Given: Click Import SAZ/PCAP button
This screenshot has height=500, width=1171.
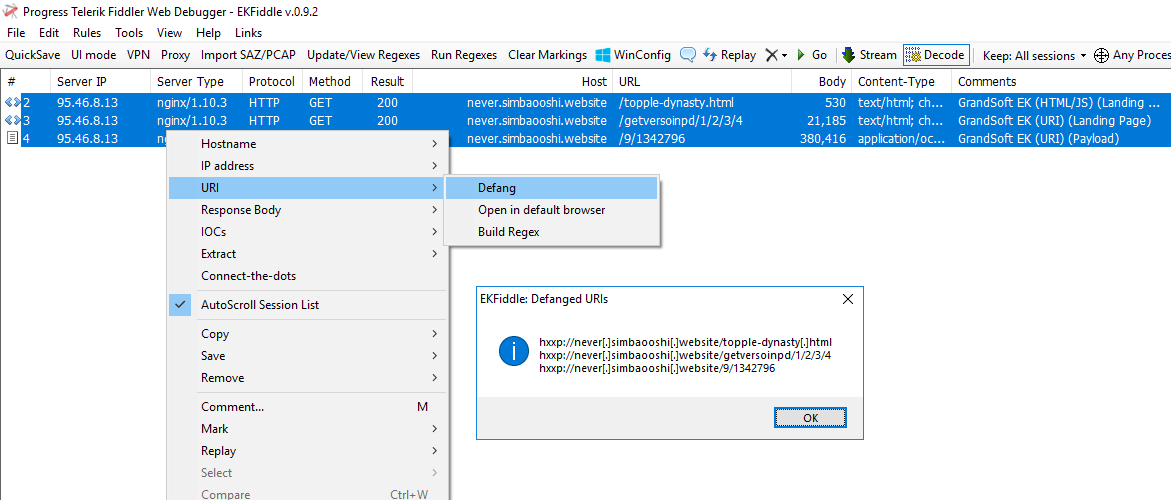Looking at the screenshot, I should pyautogui.click(x=249, y=55).
